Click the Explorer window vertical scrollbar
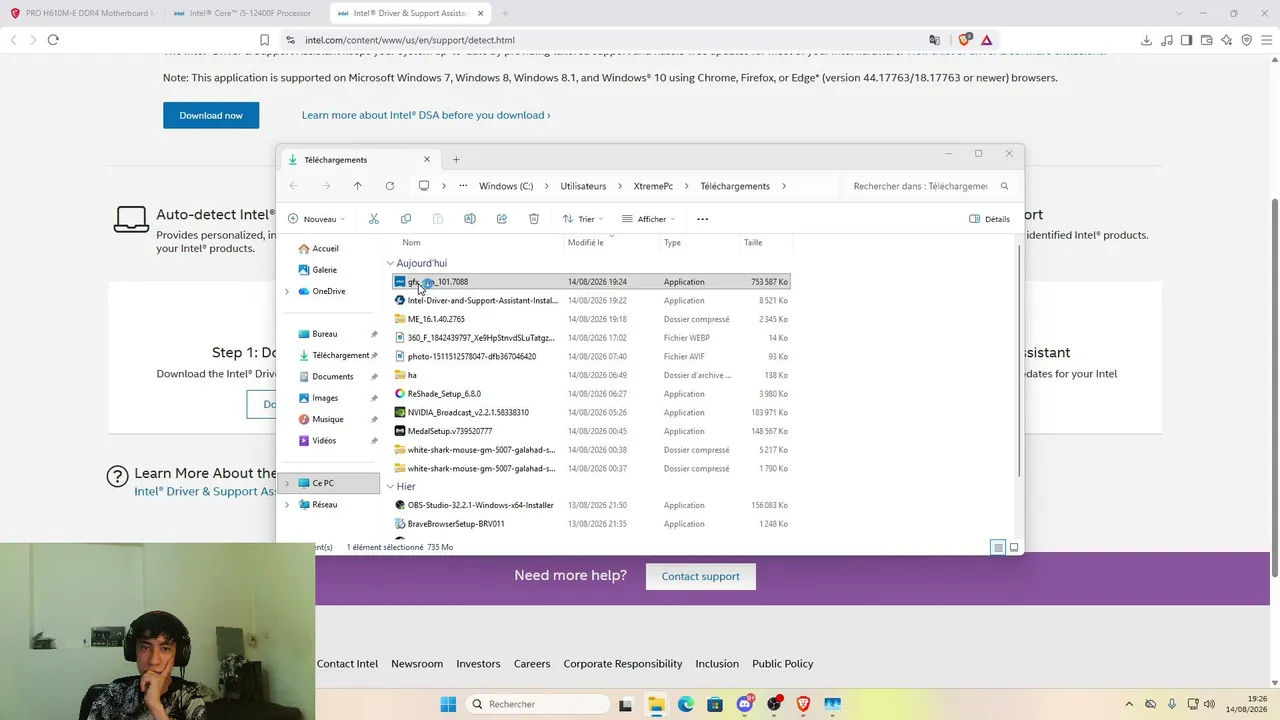This screenshot has width=1280, height=720. 1019,360
